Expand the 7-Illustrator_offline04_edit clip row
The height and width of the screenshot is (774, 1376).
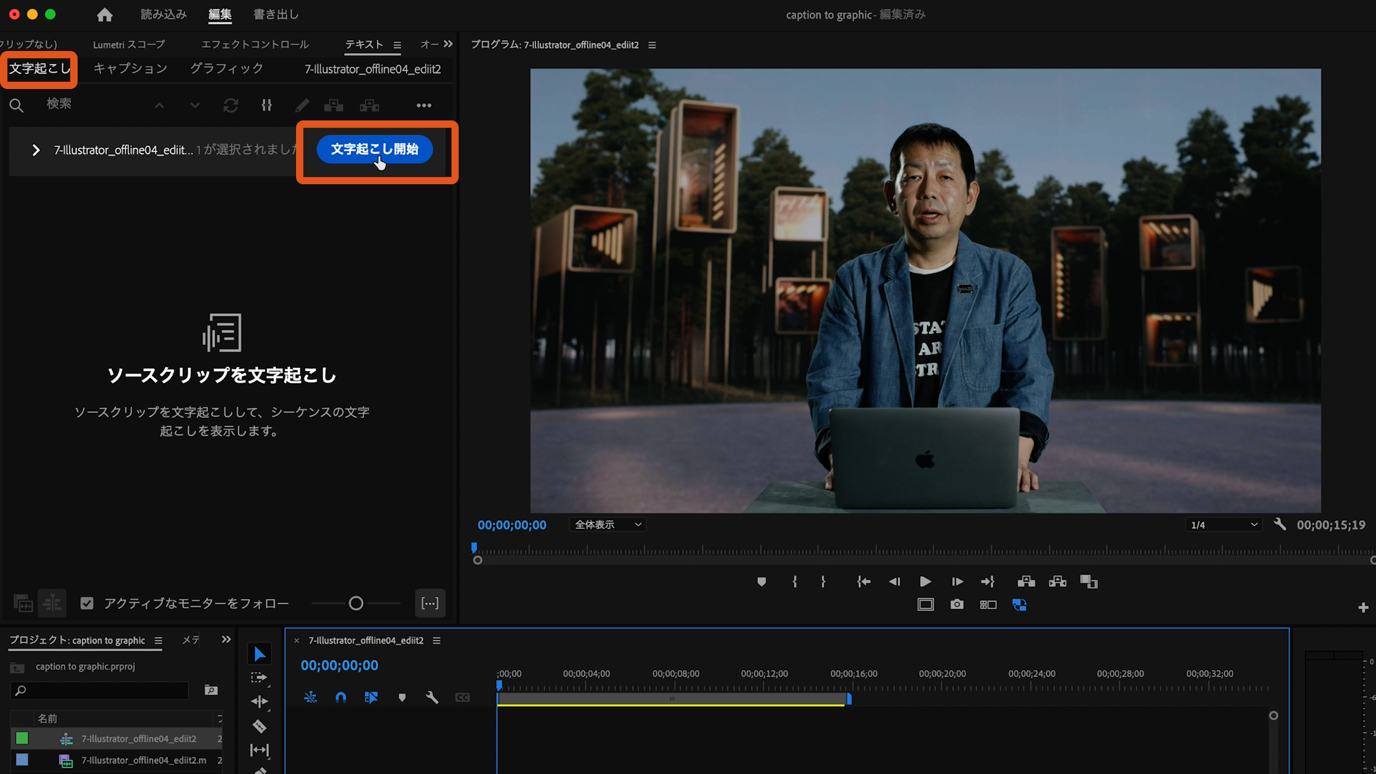[36, 150]
